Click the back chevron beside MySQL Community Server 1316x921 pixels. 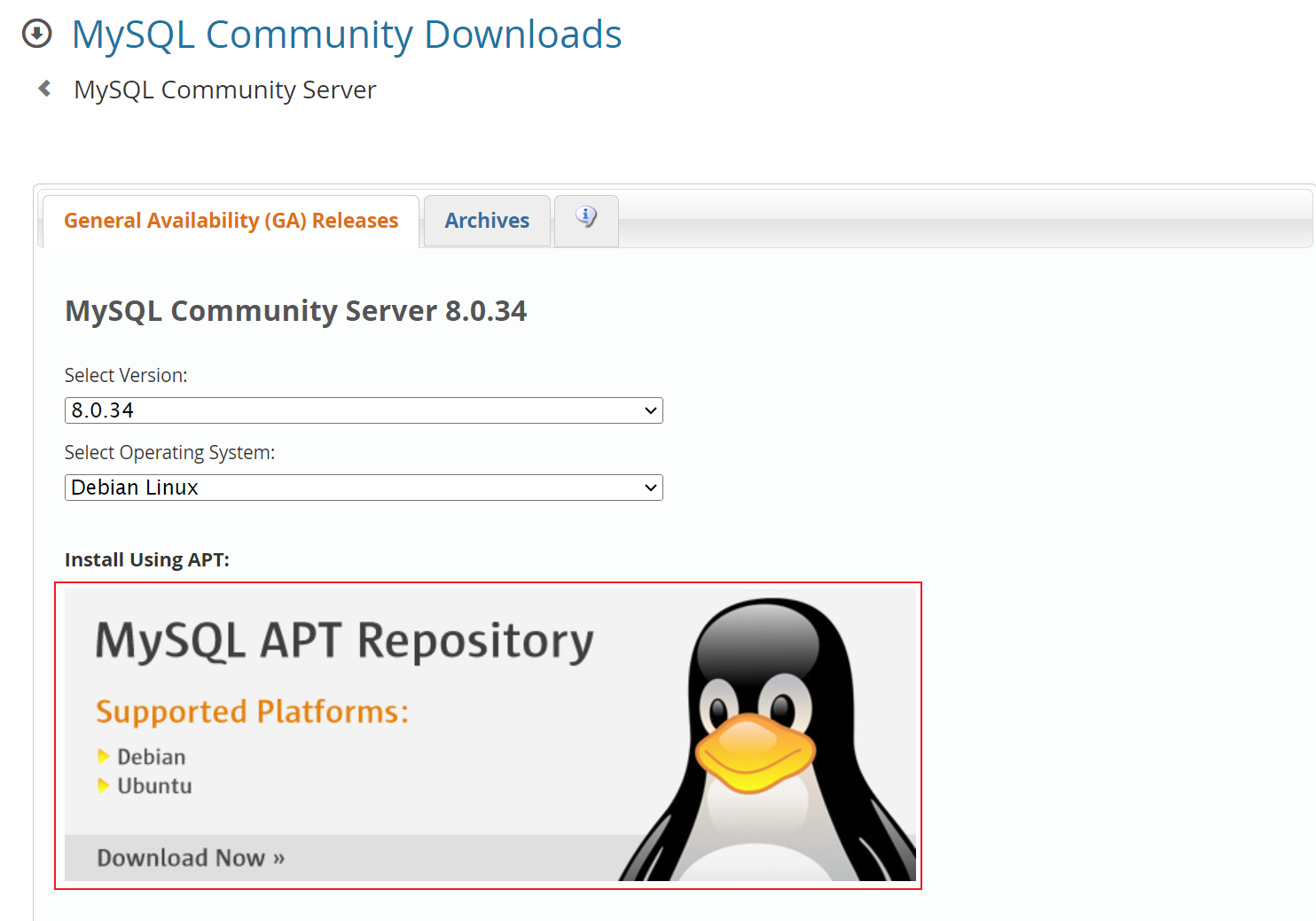click(44, 89)
